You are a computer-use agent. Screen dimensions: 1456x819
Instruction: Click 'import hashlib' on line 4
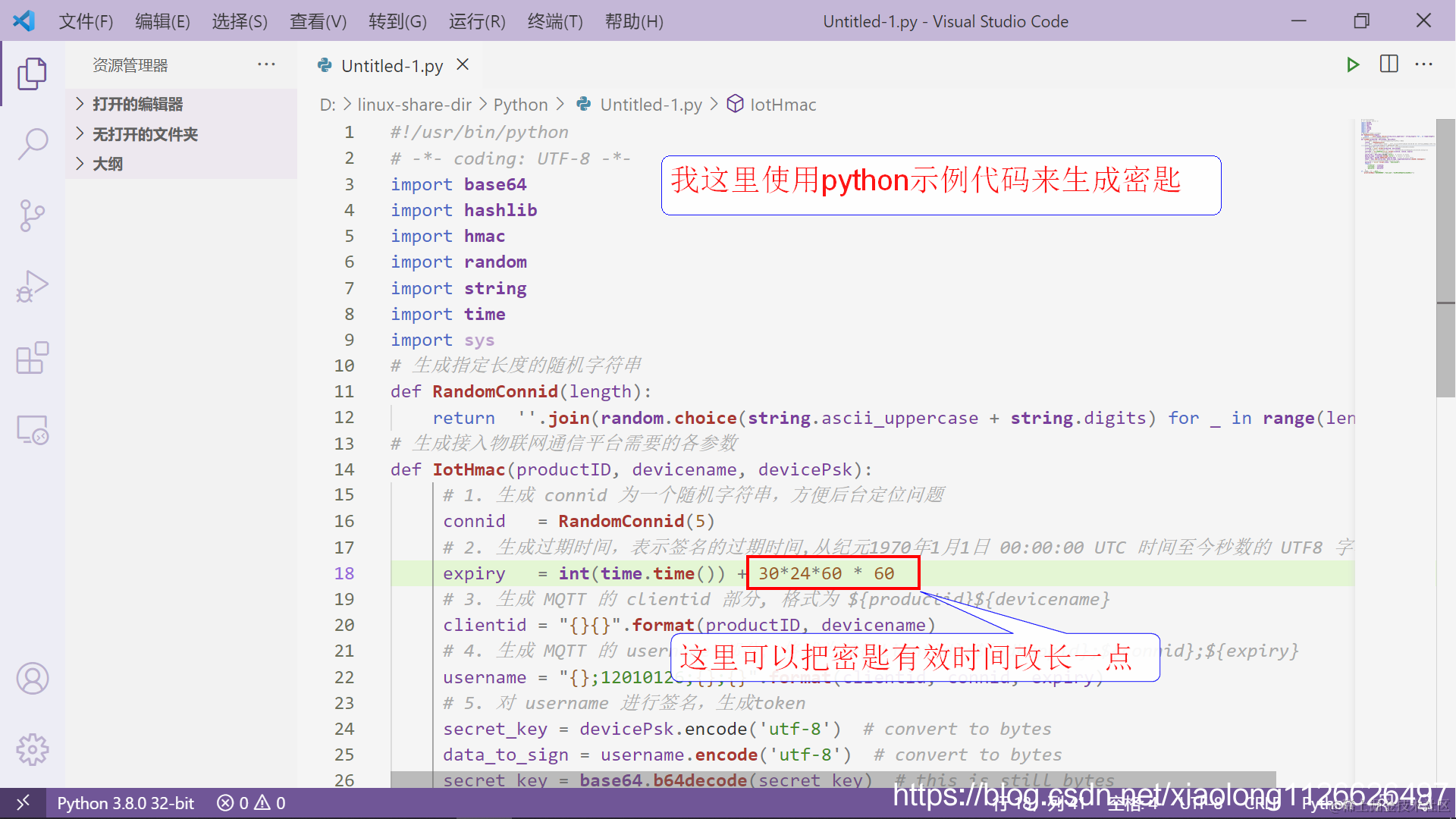[463, 210]
